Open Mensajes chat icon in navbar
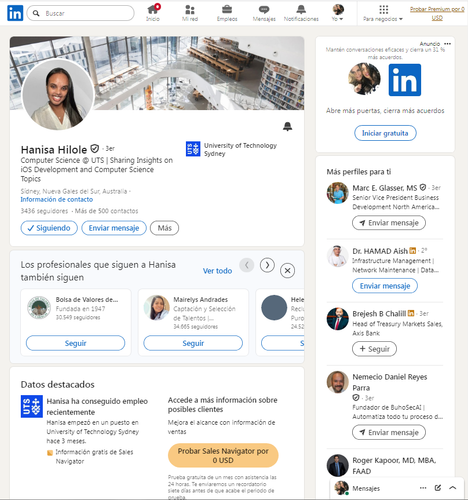The image size is (468, 500). (x=264, y=13)
